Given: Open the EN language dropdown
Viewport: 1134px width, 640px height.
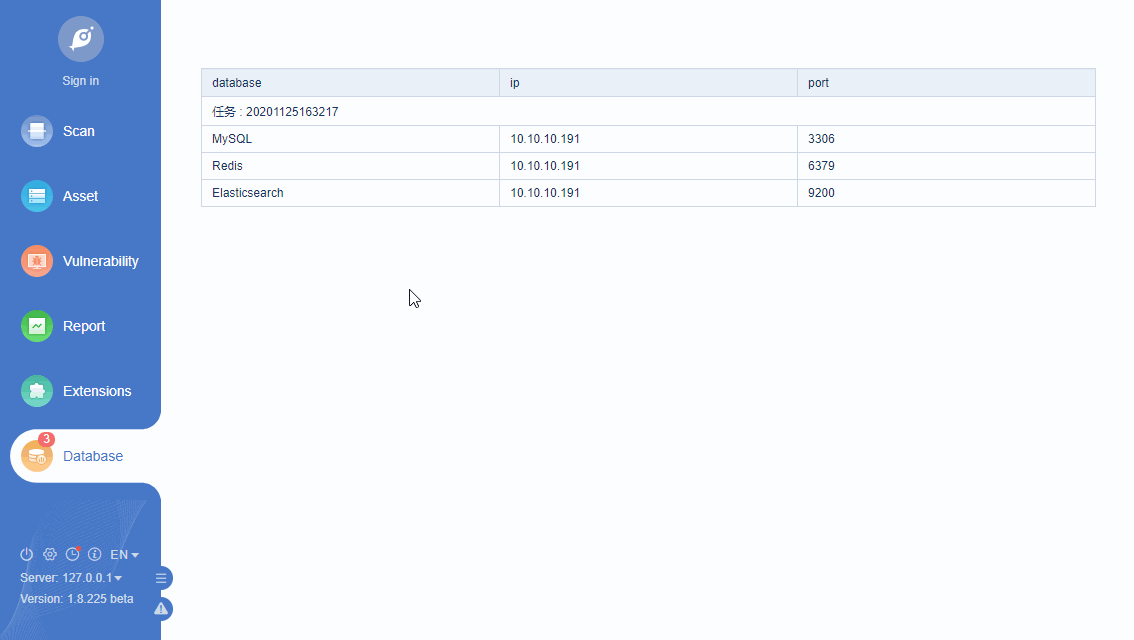Looking at the screenshot, I should [124, 555].
